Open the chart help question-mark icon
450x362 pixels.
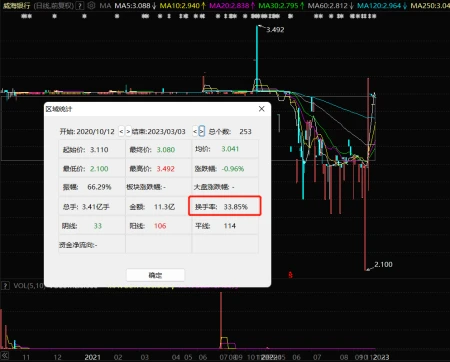(80, 6)
